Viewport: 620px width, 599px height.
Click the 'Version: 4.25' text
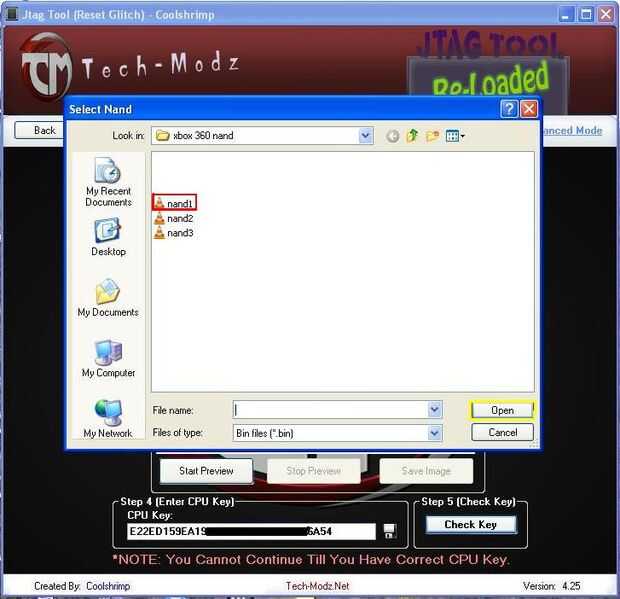coord(552,586)
